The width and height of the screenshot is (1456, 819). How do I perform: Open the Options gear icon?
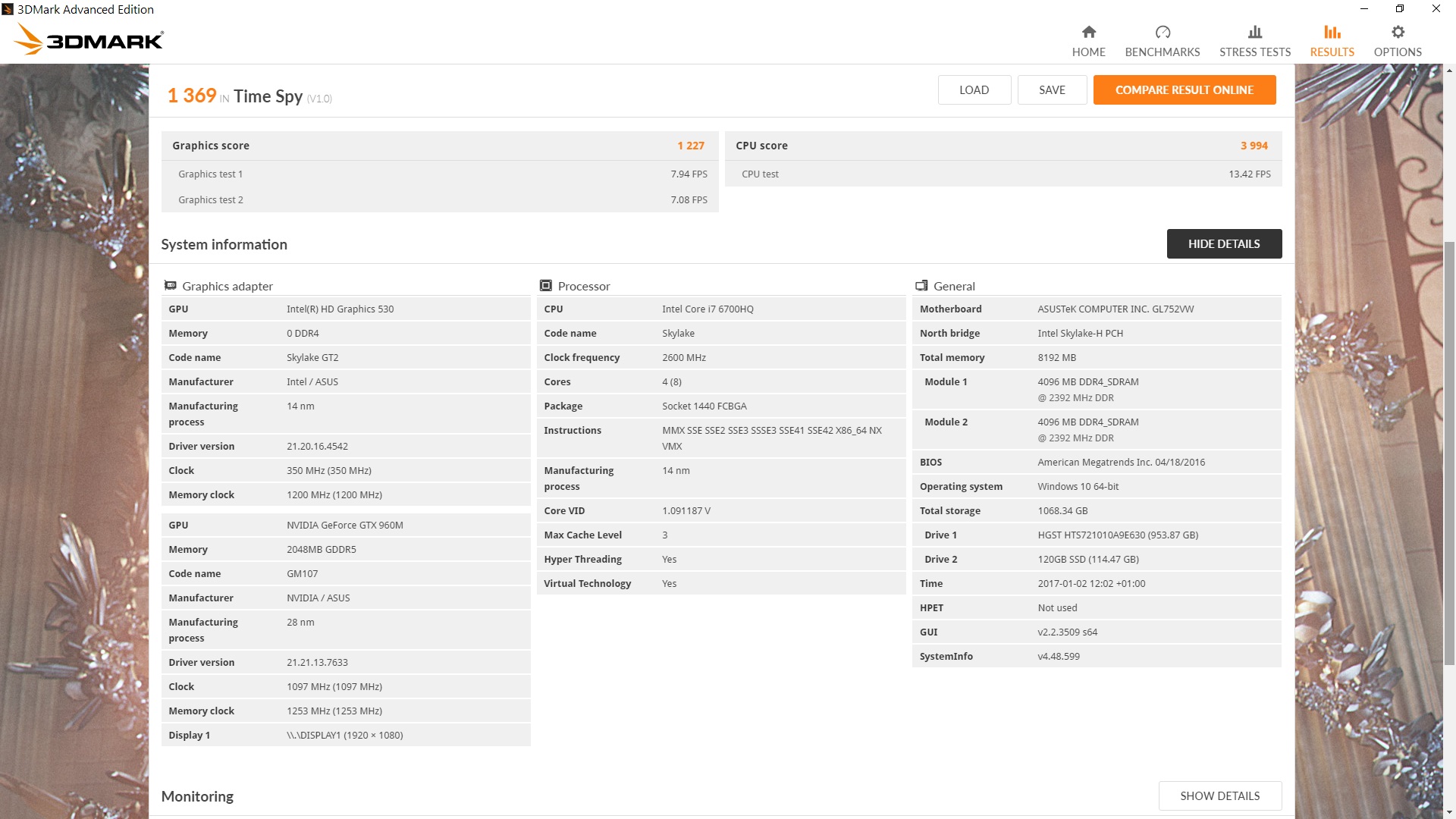[x=1398, y=32]
